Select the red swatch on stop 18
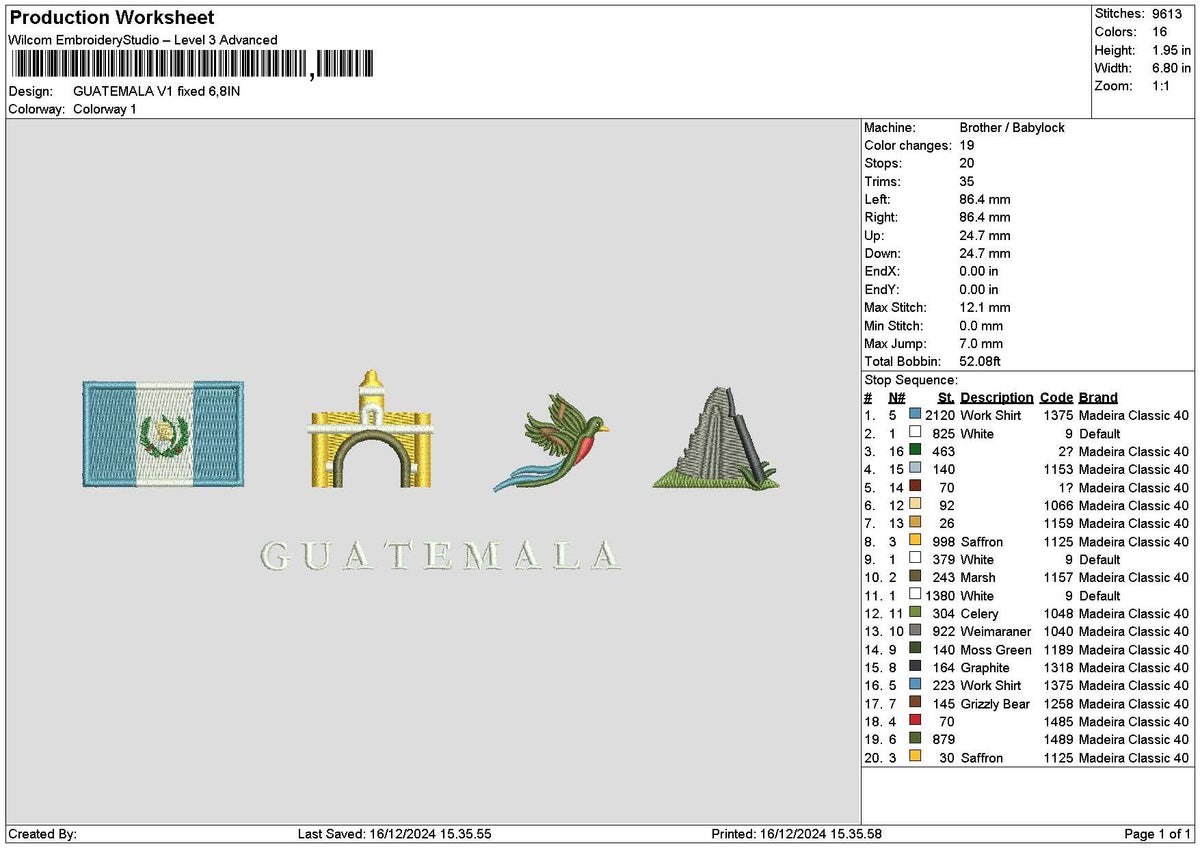1200x848 pixels. click(915, 720)
